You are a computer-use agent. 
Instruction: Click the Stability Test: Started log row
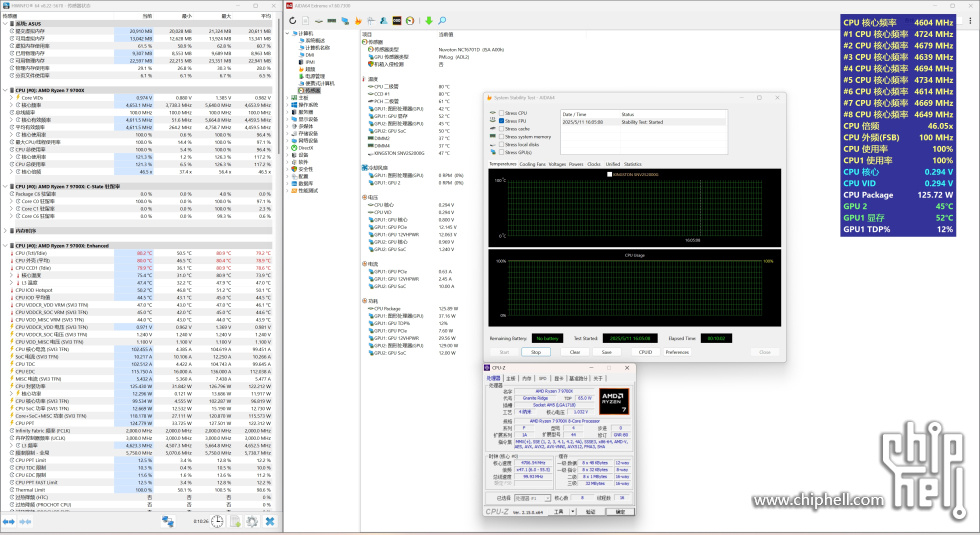pos(644,122)
